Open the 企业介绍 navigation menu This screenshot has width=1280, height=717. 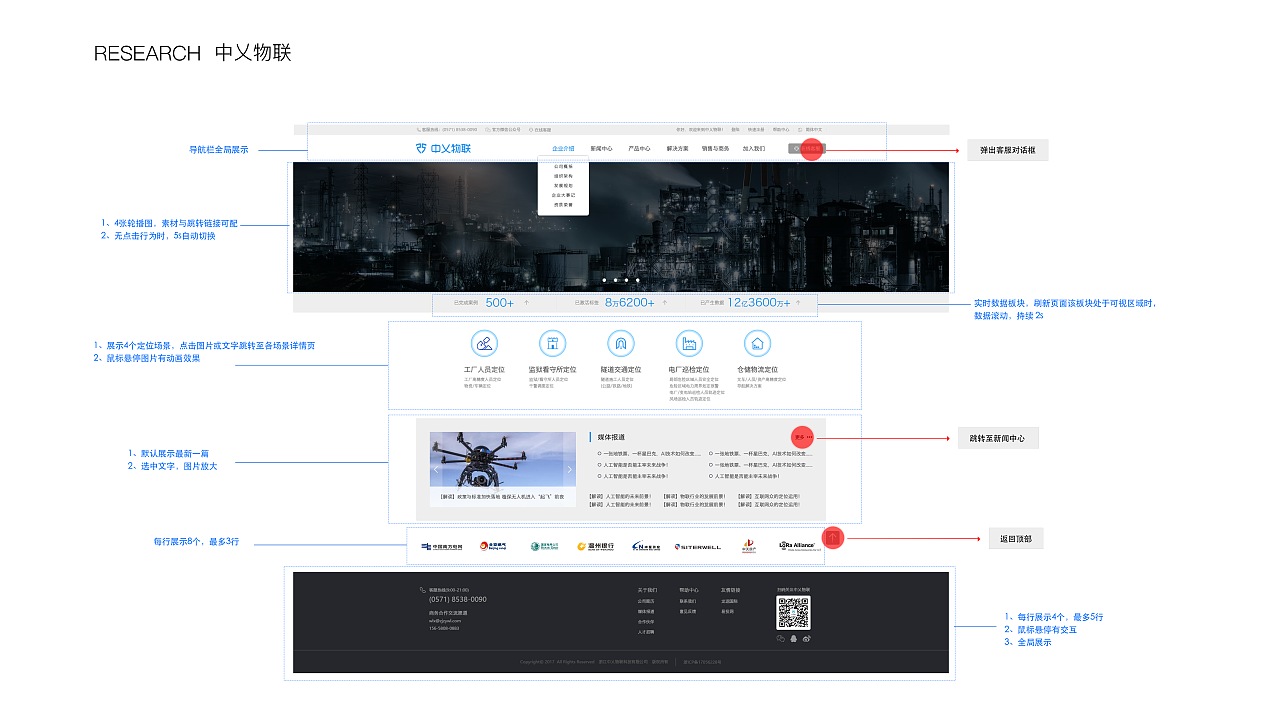(x=563, y=148)
